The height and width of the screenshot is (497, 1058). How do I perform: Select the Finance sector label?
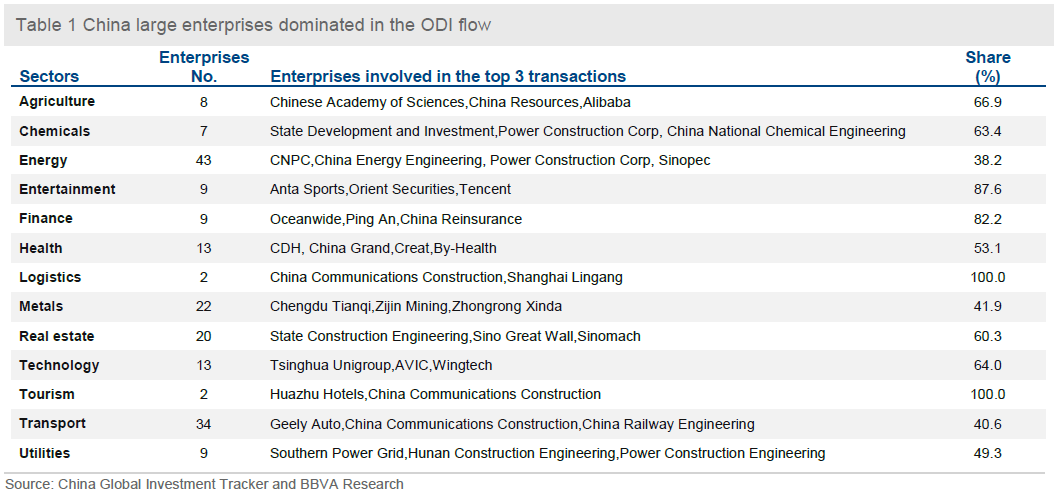tap(46, 218)
